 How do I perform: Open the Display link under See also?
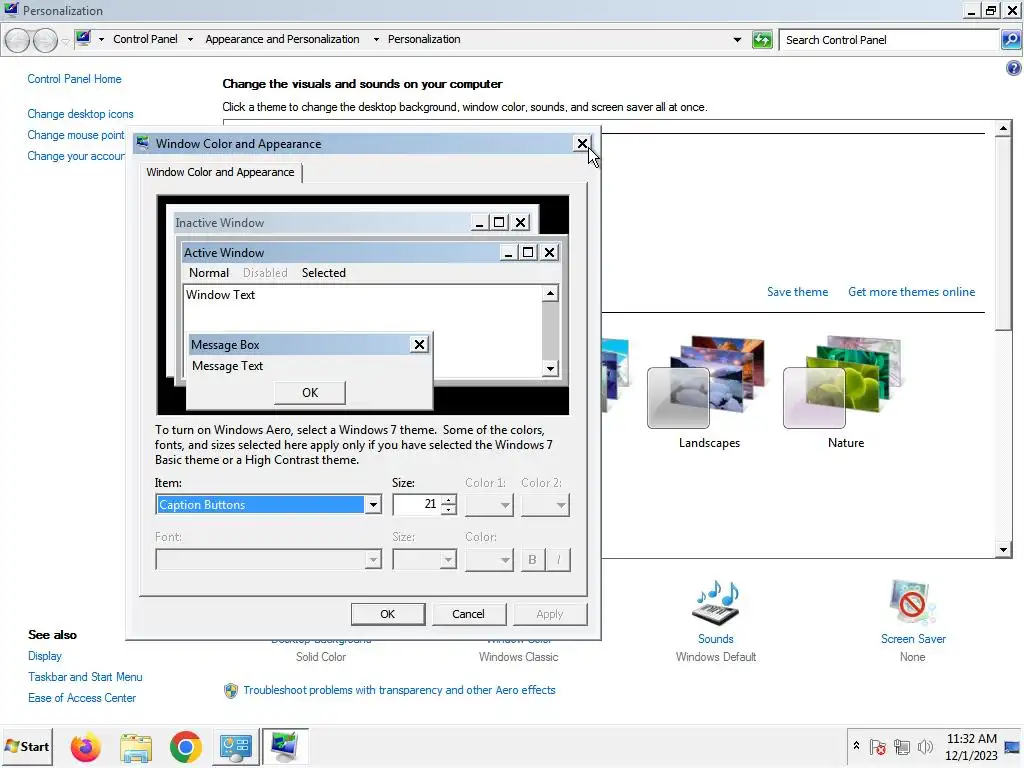coord(44,656)
